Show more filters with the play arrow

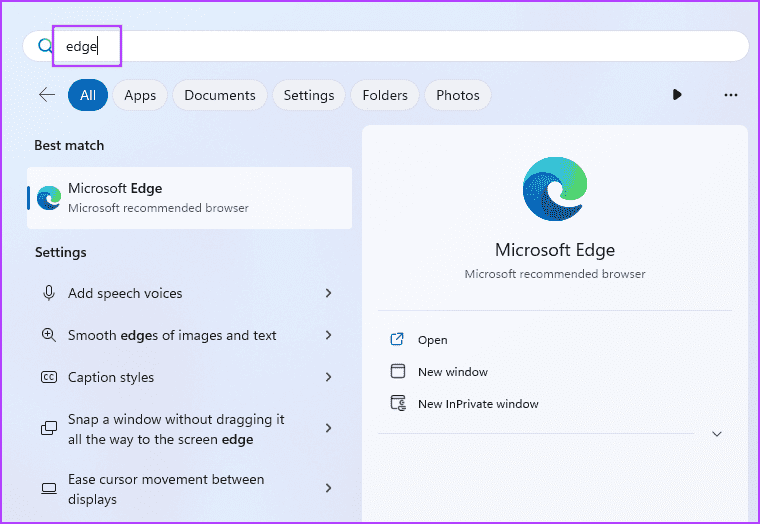point(677,95)
